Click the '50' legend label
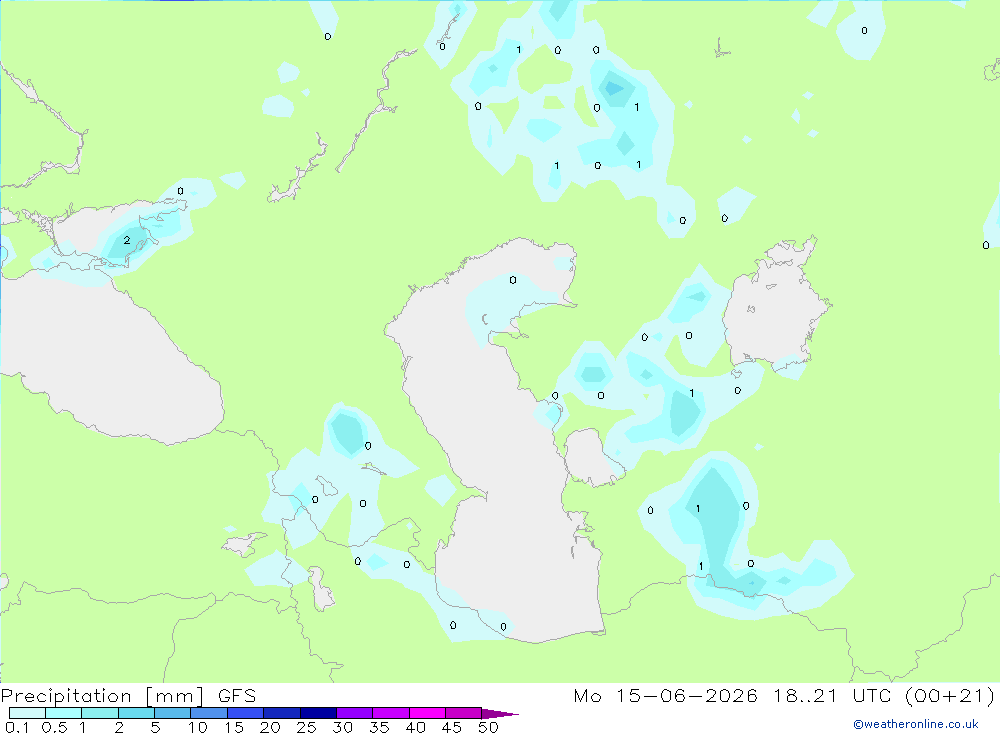 [x=488, y=727]
